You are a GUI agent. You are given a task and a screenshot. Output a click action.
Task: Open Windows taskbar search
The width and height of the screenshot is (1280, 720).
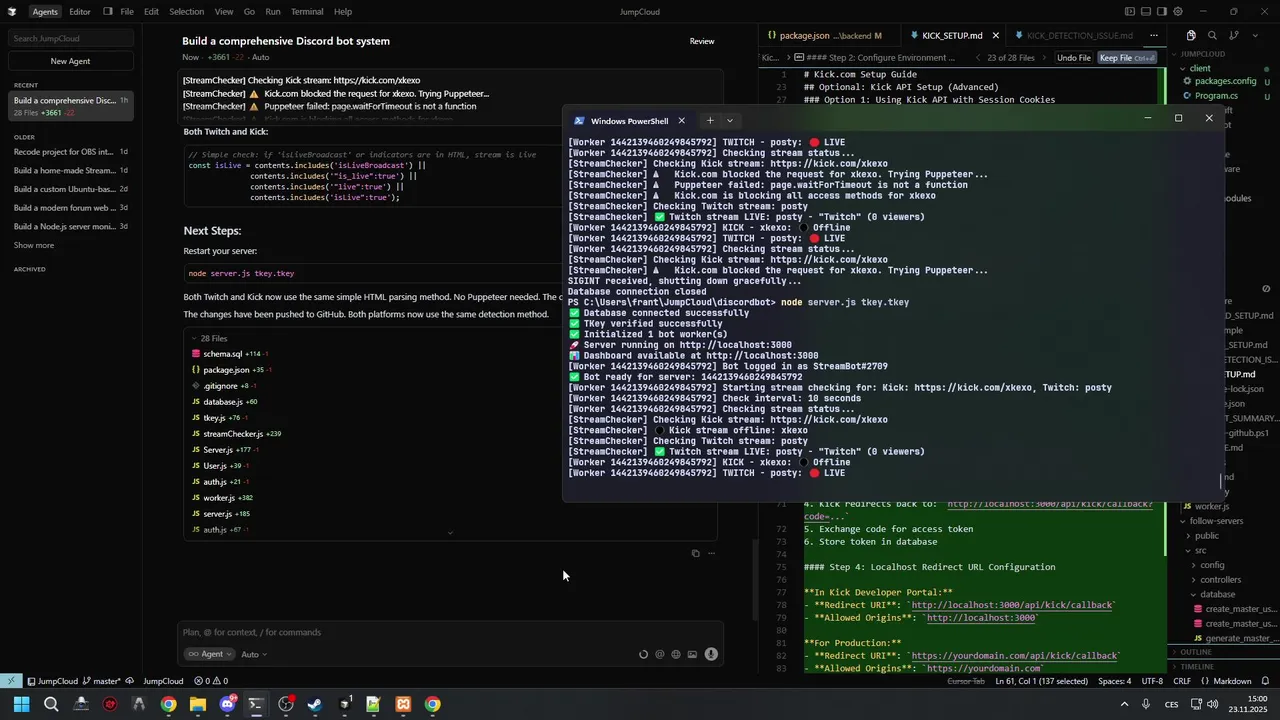coord(51,705)
